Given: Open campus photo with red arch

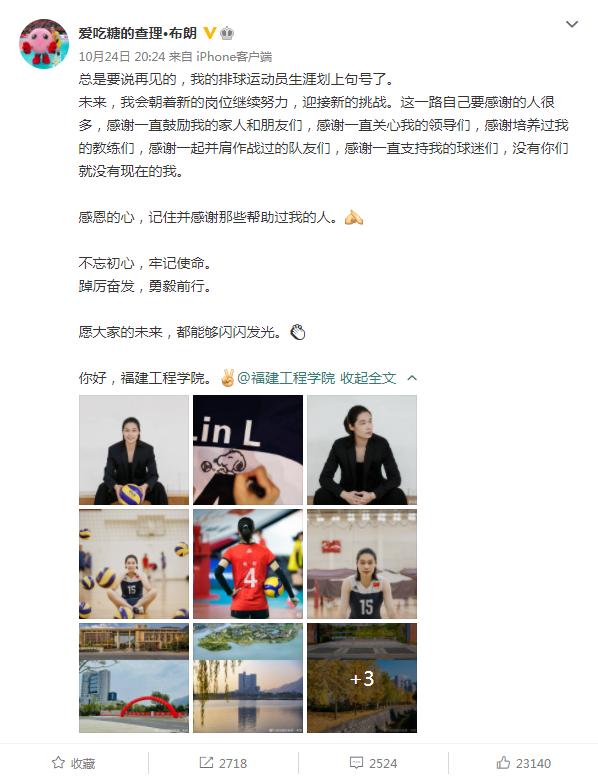Looking at the screenshot, I should pyautogui.click(x=134, y=678).
